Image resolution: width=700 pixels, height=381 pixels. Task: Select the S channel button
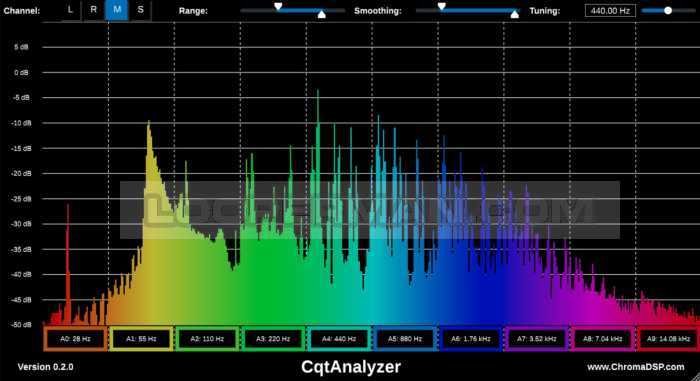pos(140,10)
